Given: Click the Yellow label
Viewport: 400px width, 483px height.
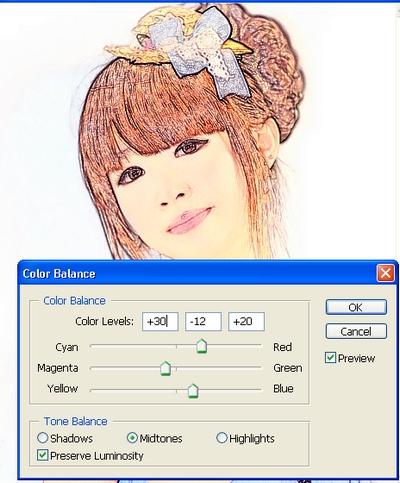Looking at the screenshot, I should [62, 389].
